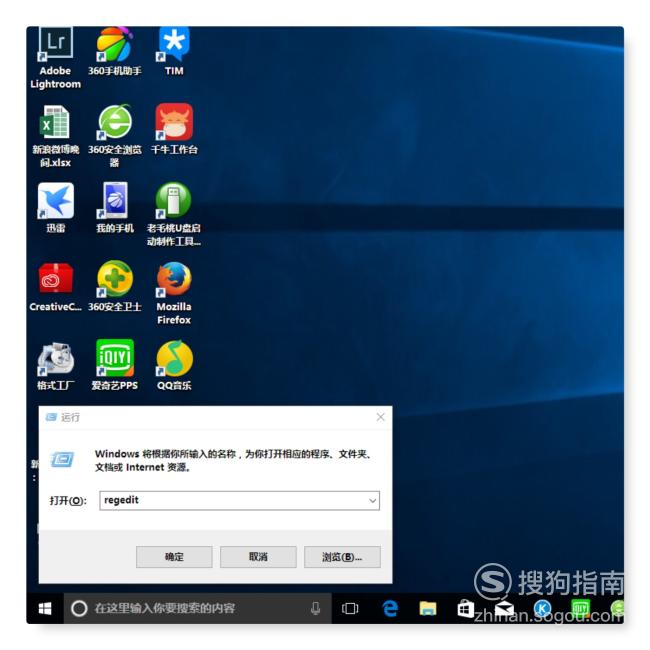Click the green iQIYI taskbar icon

coord(580,609)
